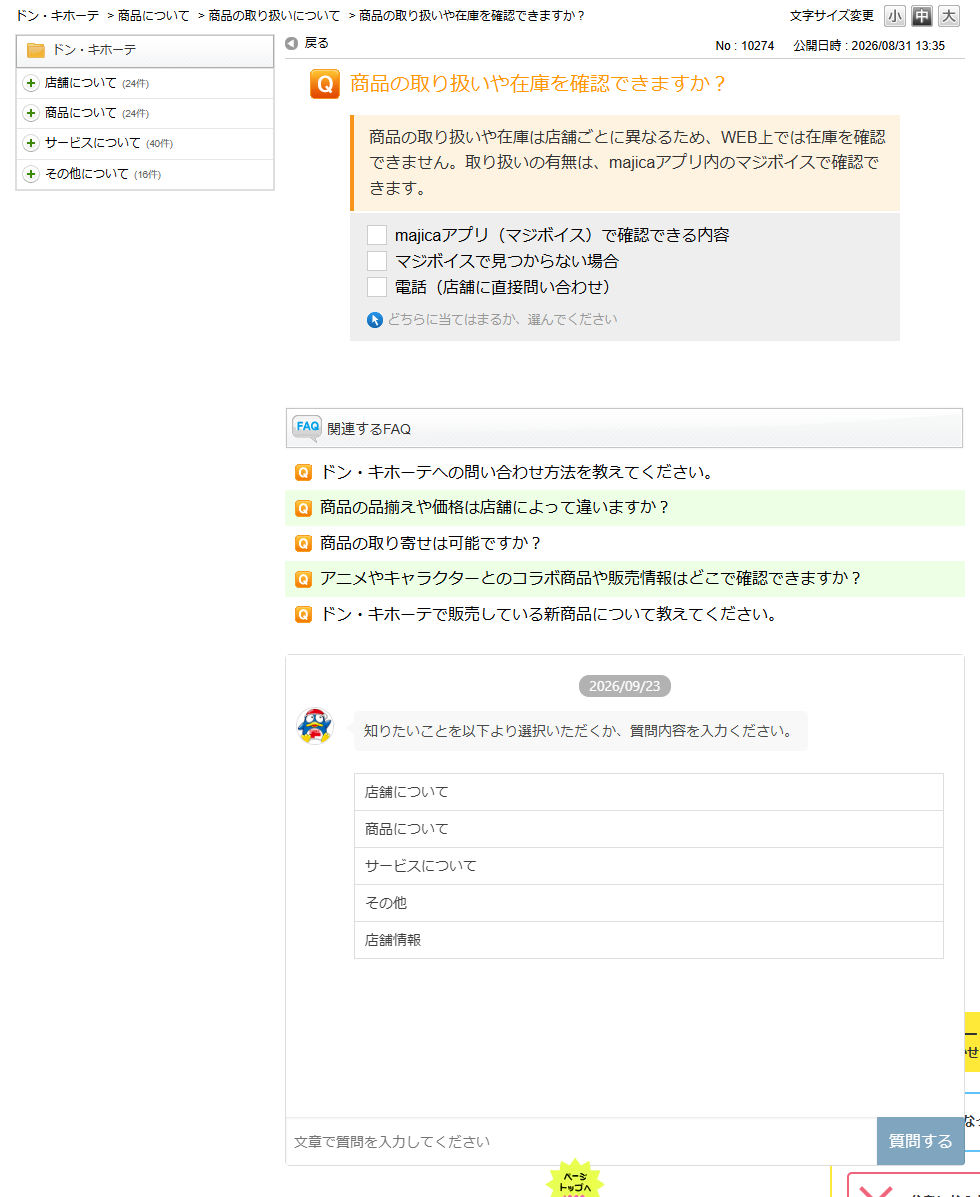This screenshot has width=980, height=1197.
Task: Click the blue cursor icon beside どちらに当てはまるか
Action: click(374, 320)
